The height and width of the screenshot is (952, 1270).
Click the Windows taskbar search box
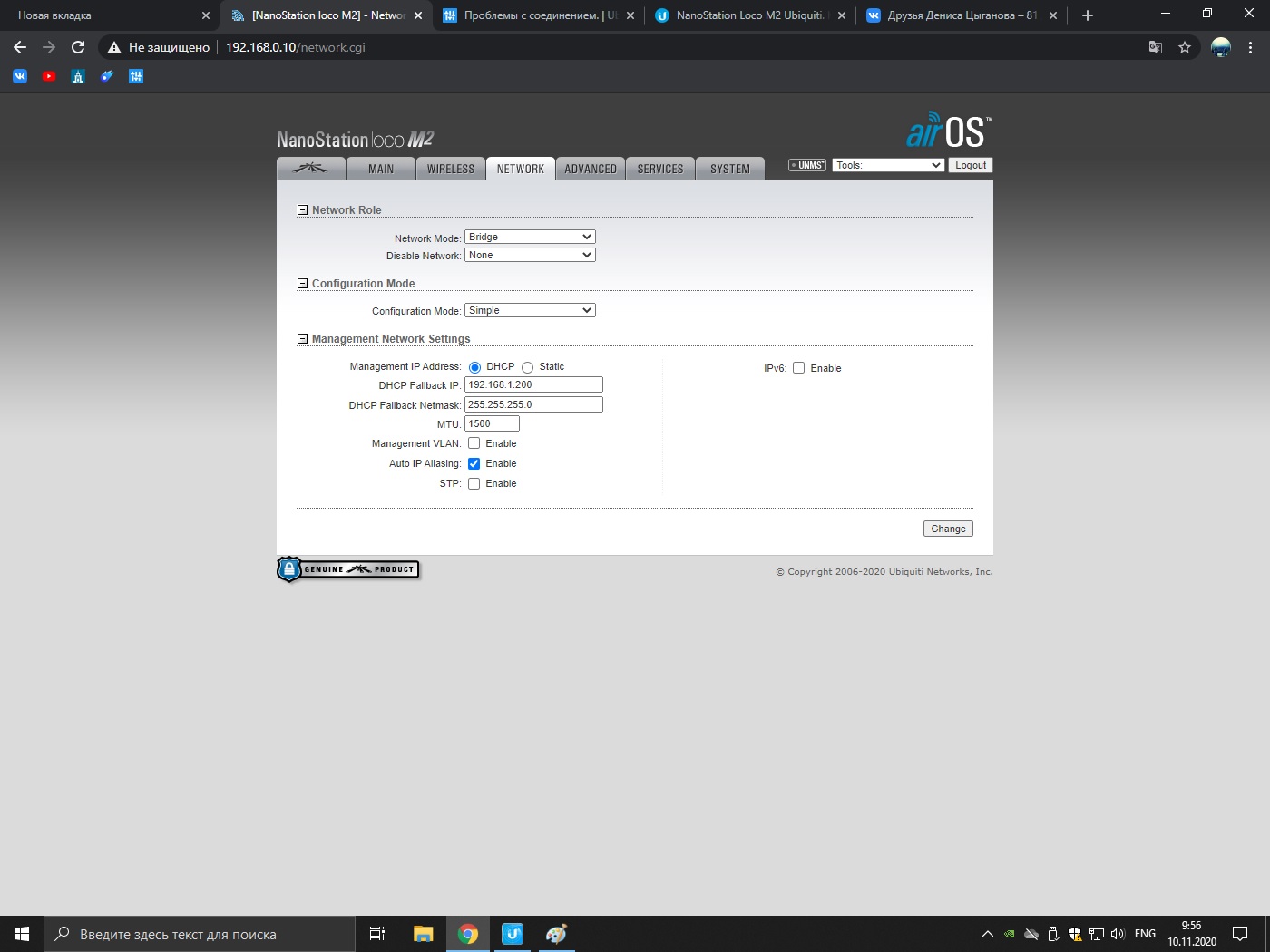click(200, 934)
